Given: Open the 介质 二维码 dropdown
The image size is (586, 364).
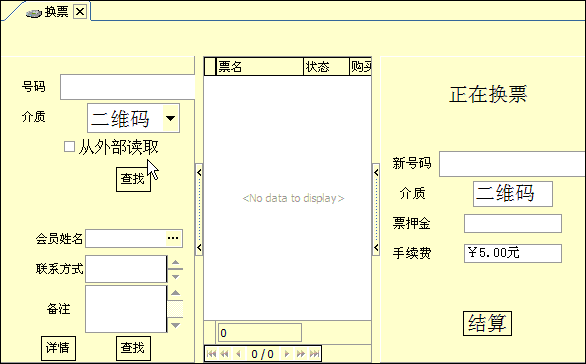Looking at the screenshot, I should pyautogui.click(x=171, y=118).
